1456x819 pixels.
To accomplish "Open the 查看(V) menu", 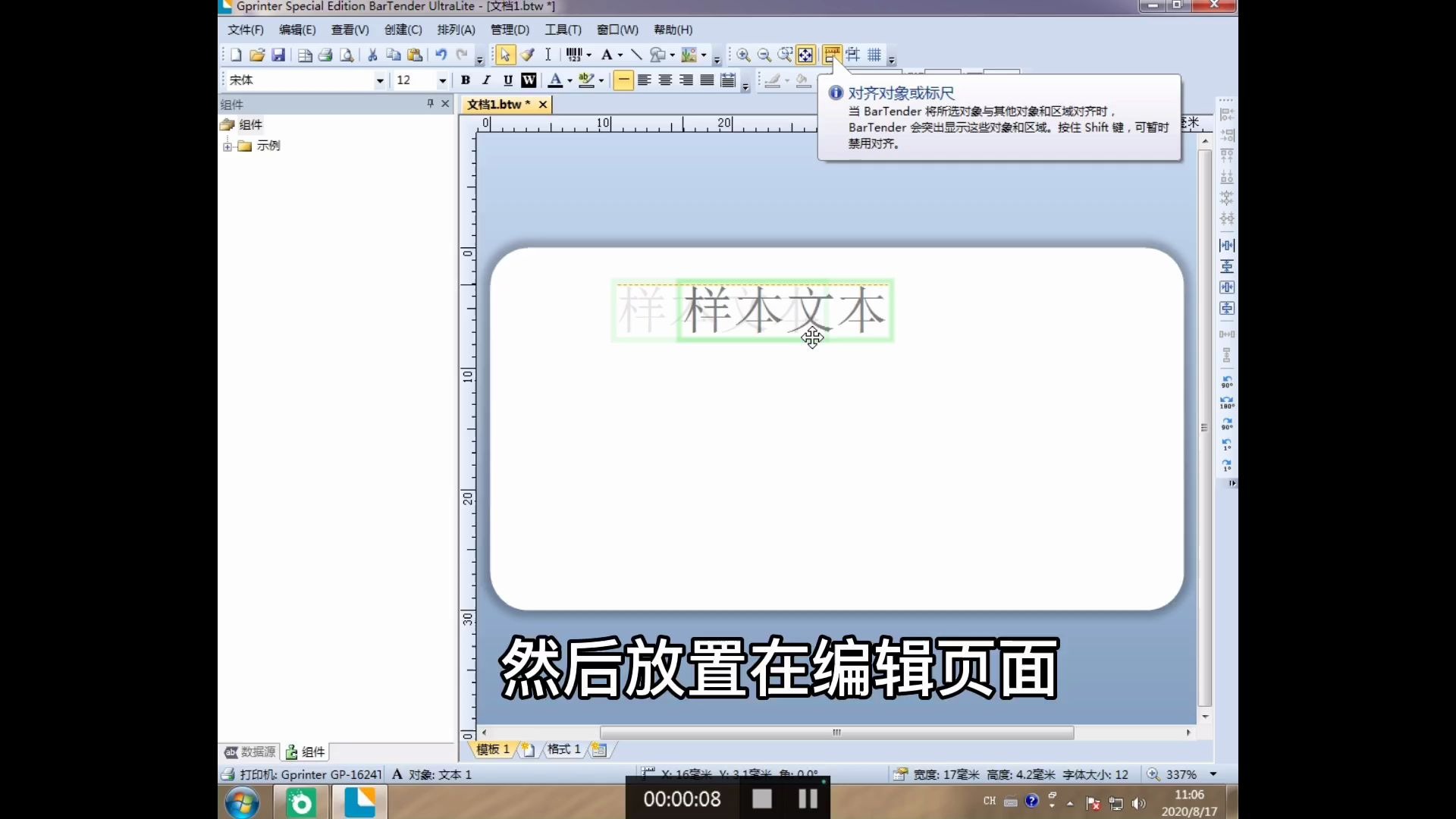I will coord(350,30).
